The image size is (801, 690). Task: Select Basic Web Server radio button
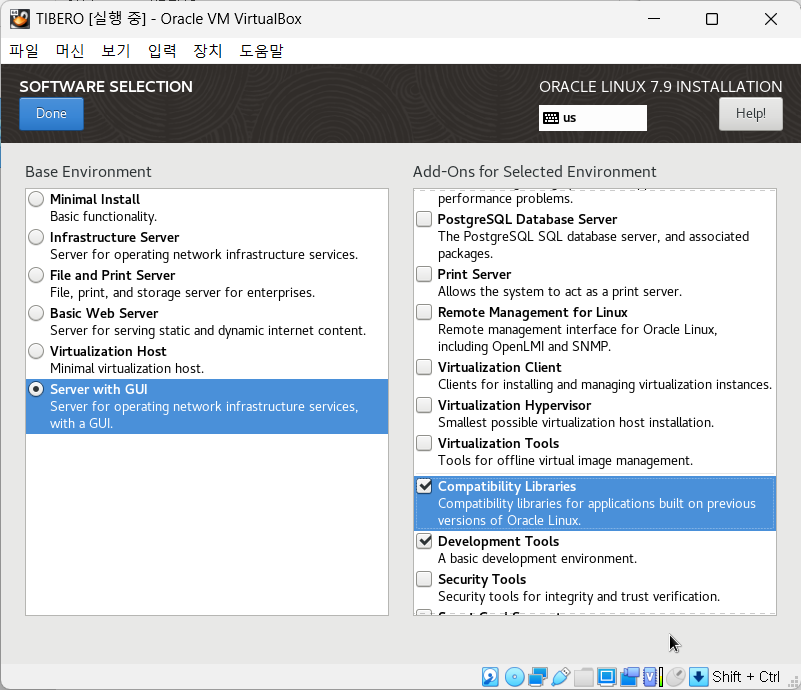coord(36,313)
